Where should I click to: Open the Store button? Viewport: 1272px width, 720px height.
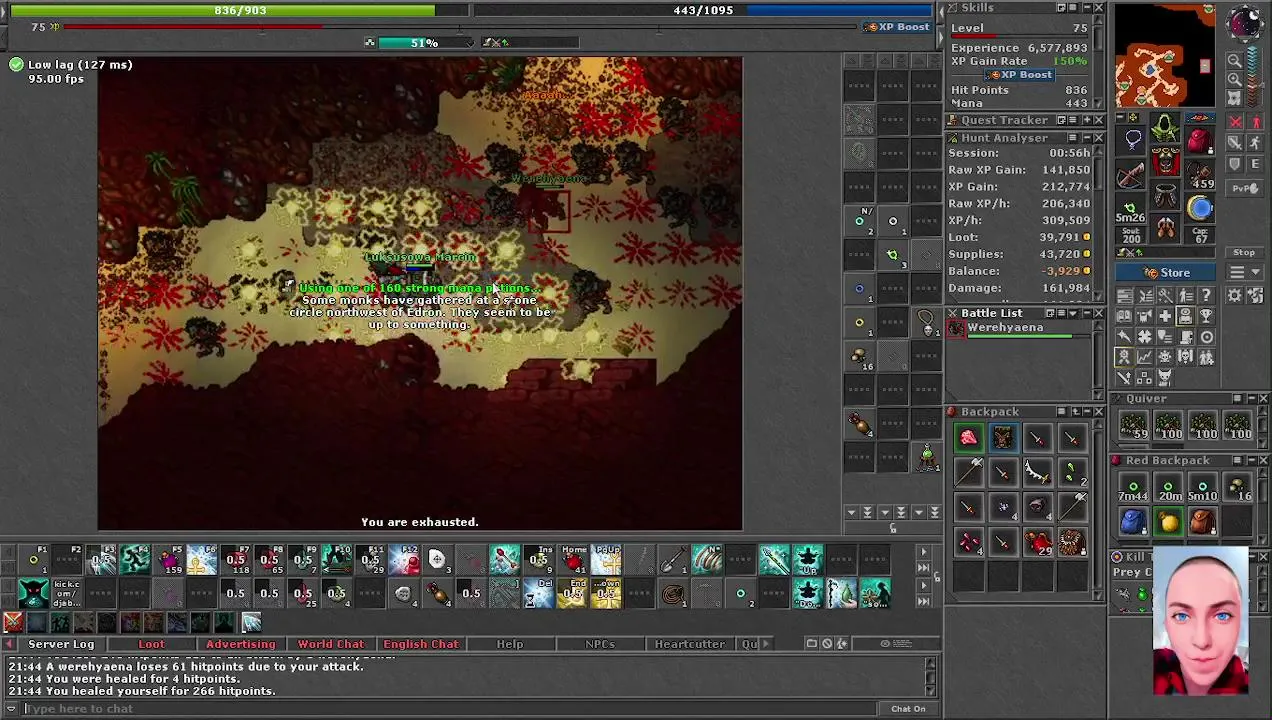(x=1165, y=272)
